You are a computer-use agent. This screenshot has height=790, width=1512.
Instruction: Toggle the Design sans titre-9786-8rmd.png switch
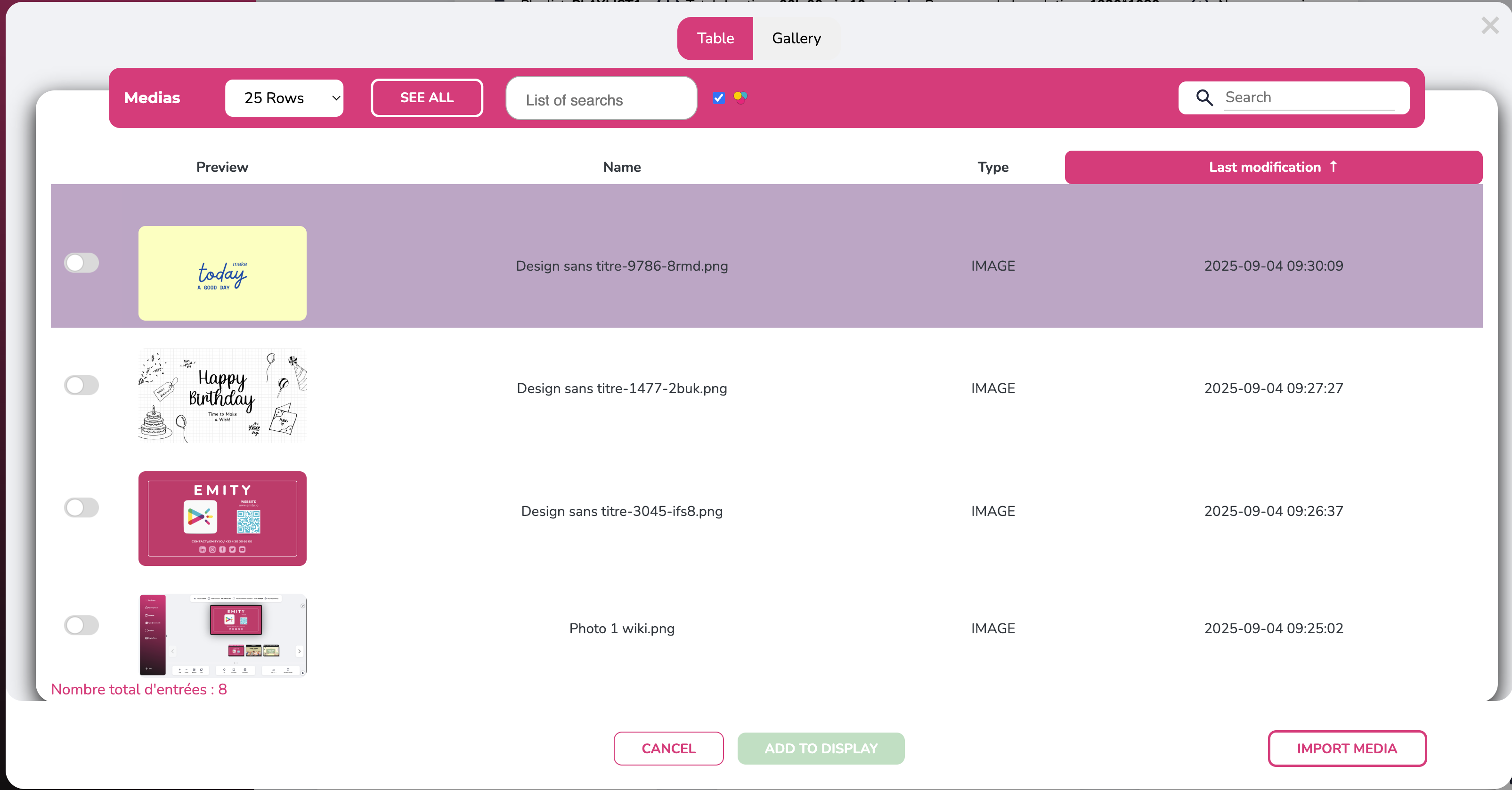point(81,263)
